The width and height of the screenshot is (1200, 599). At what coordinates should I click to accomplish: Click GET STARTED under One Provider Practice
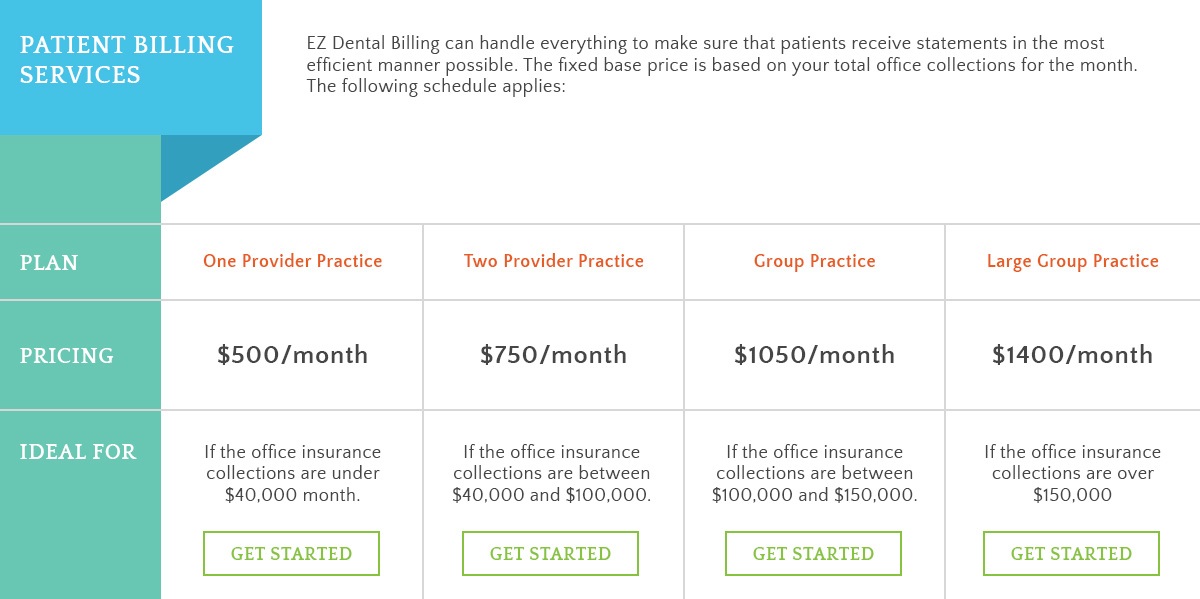coord(291,553)
